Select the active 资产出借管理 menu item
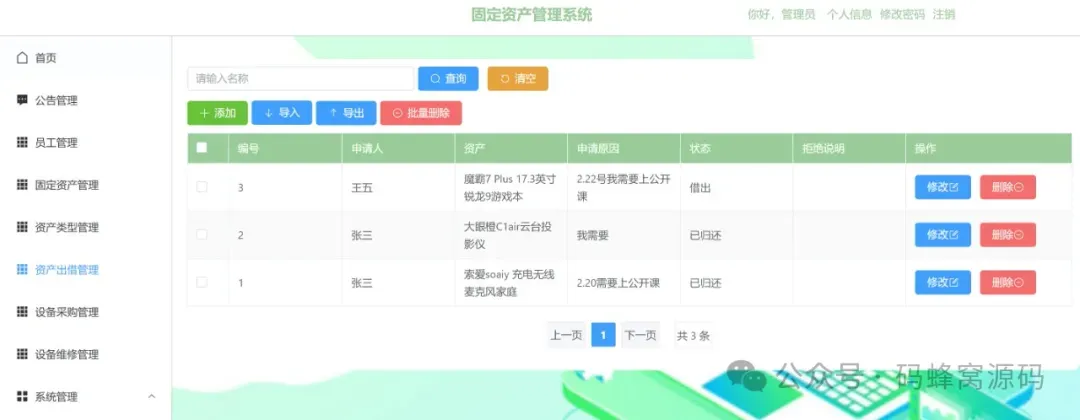Viewport: 1080px width, 420px height. click(x=85, y=270)
